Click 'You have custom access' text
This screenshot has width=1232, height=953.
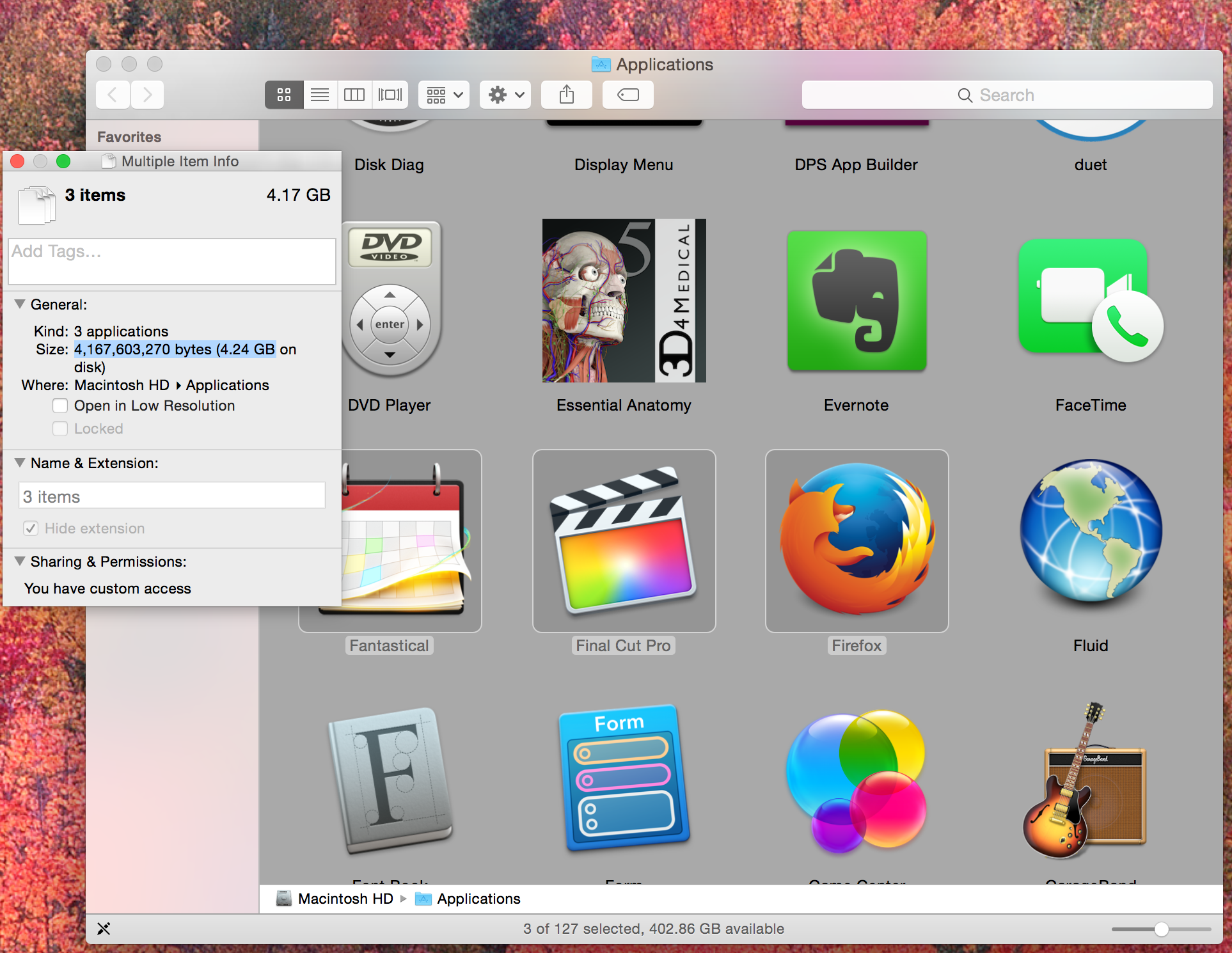click(x=107, y=588)
